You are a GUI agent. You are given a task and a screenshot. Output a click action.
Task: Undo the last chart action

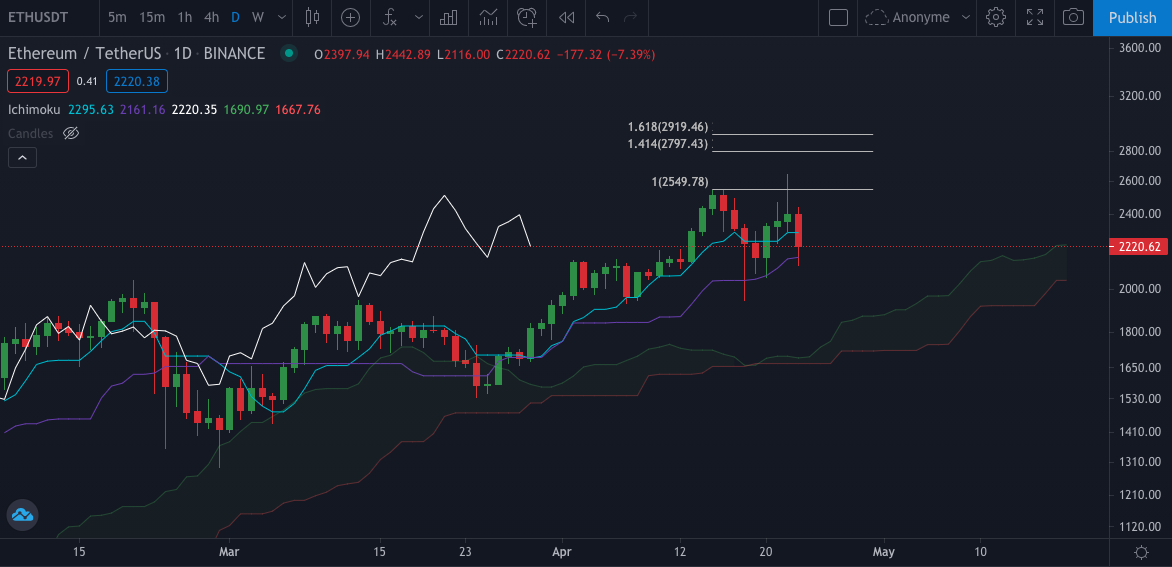click(602, 17)
